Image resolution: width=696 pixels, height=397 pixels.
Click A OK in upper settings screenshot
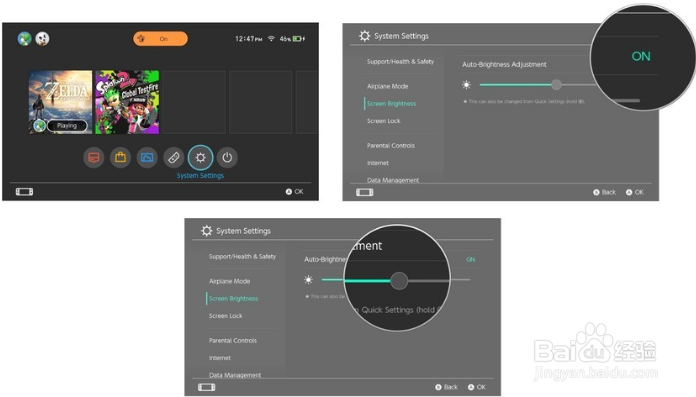click(635, 192)
